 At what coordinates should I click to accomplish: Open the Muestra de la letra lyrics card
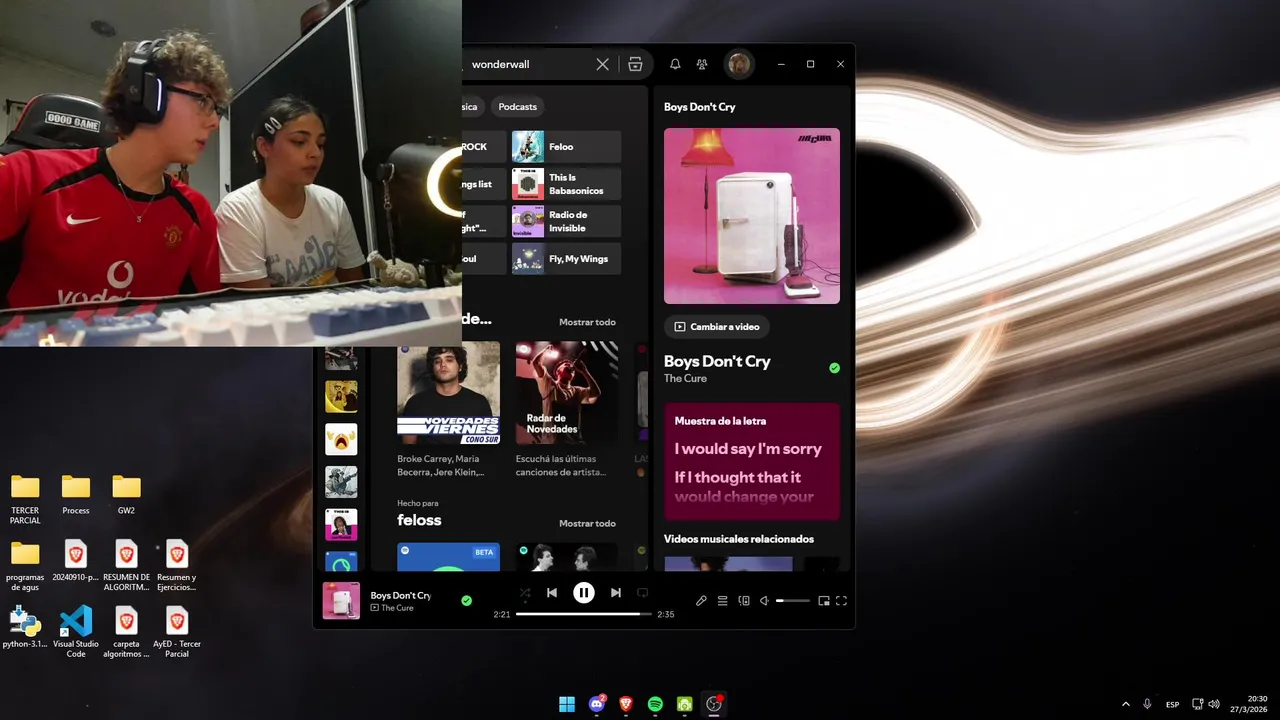pos(752,461)
